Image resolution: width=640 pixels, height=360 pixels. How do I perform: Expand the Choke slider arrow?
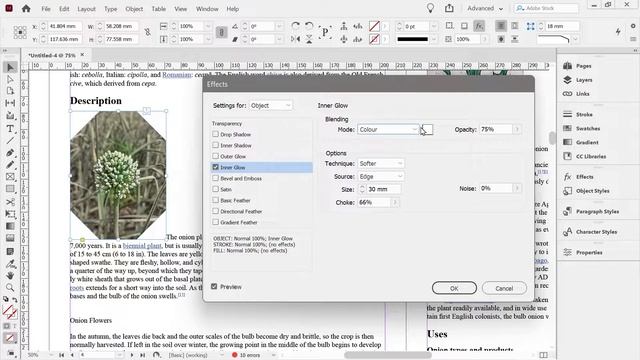click(x=395, y=202)
